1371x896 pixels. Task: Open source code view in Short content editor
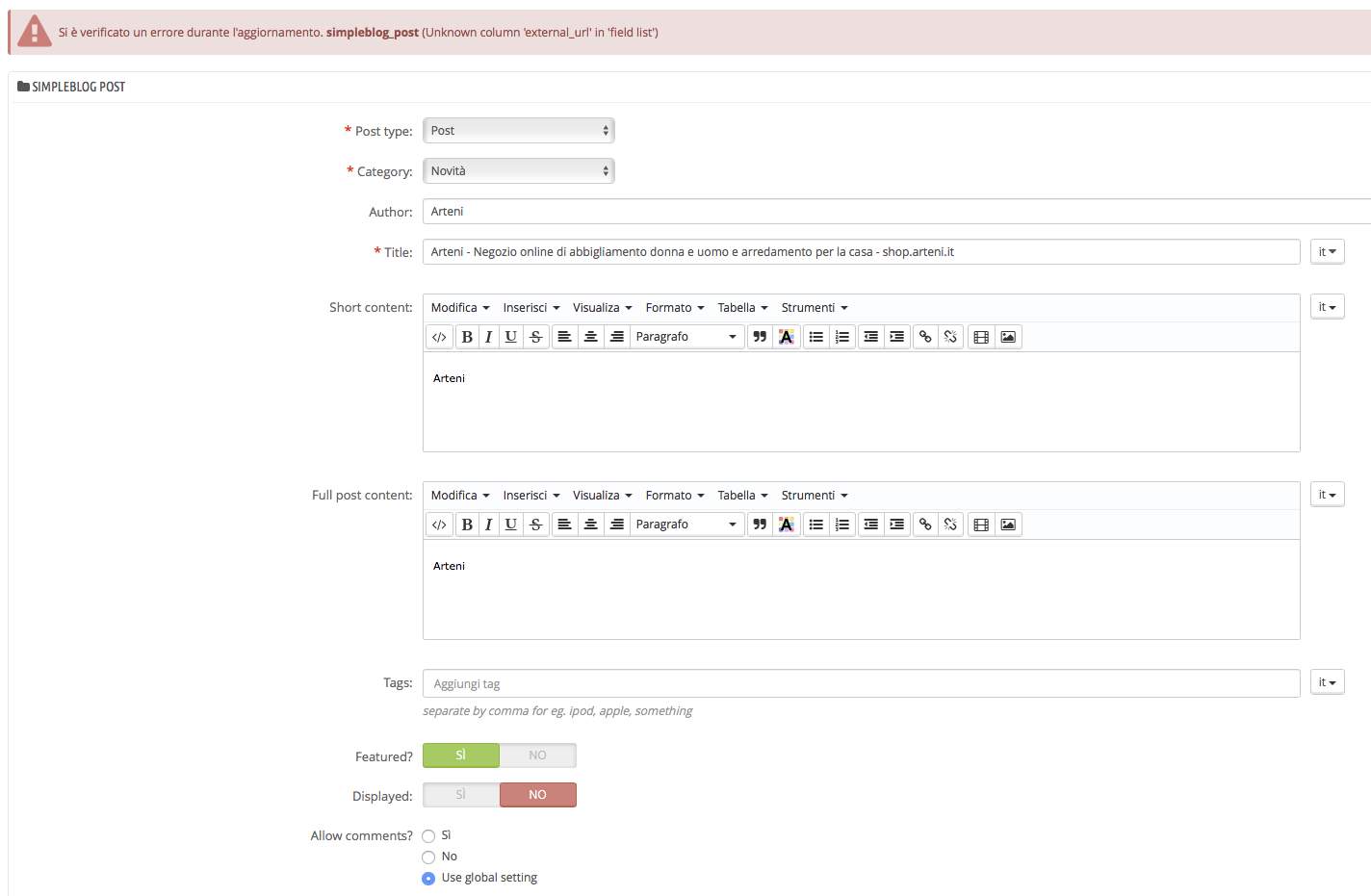pyautogui.click(x=439, y=337)
